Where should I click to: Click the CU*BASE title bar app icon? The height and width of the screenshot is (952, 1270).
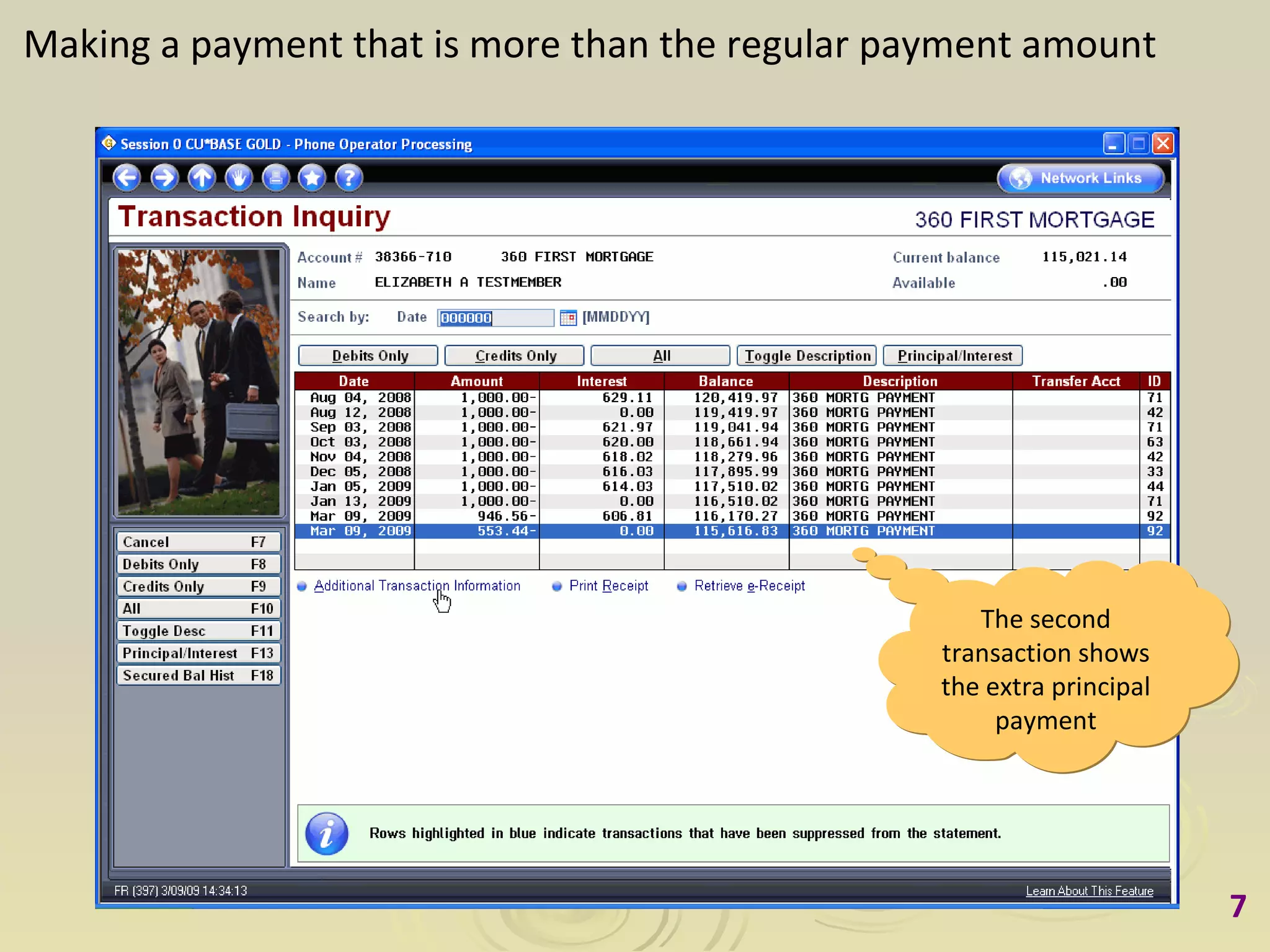(x=109, y=143)
